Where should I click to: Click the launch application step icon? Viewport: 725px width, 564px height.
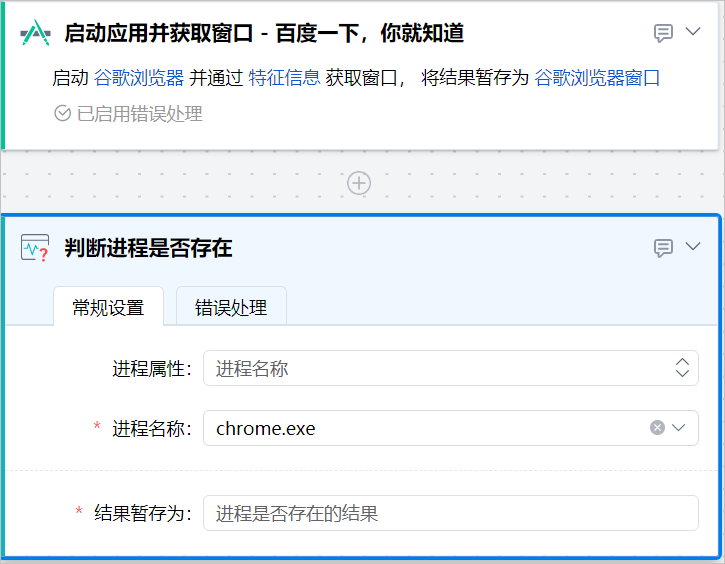35,33
